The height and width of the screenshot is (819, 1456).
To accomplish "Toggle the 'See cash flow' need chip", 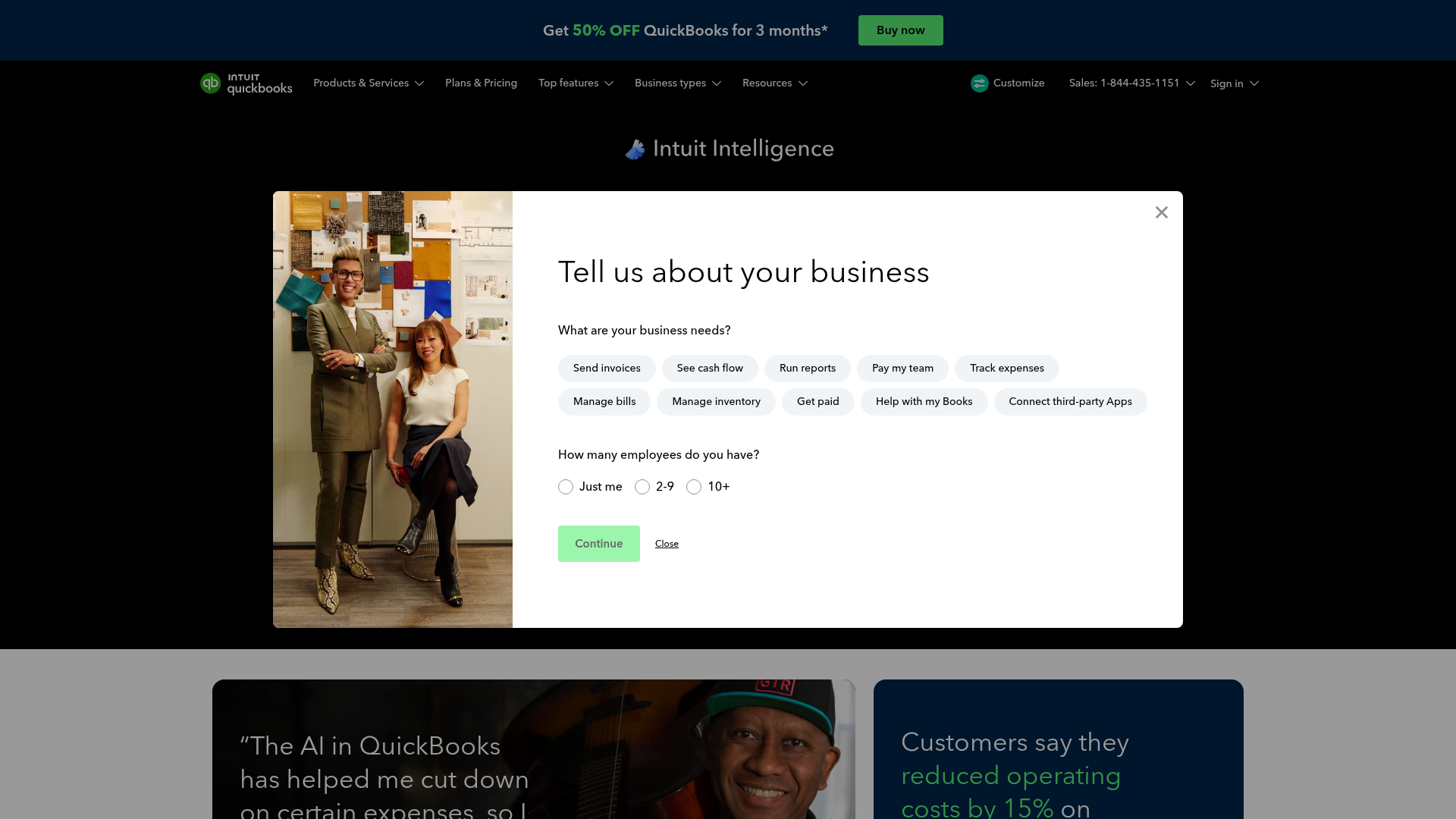I will tap(710, 369).
